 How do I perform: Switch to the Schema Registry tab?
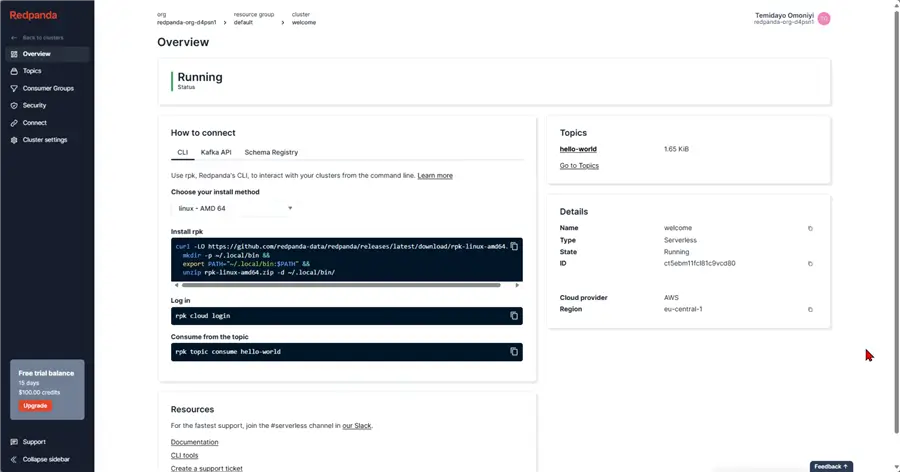[271, 152]
